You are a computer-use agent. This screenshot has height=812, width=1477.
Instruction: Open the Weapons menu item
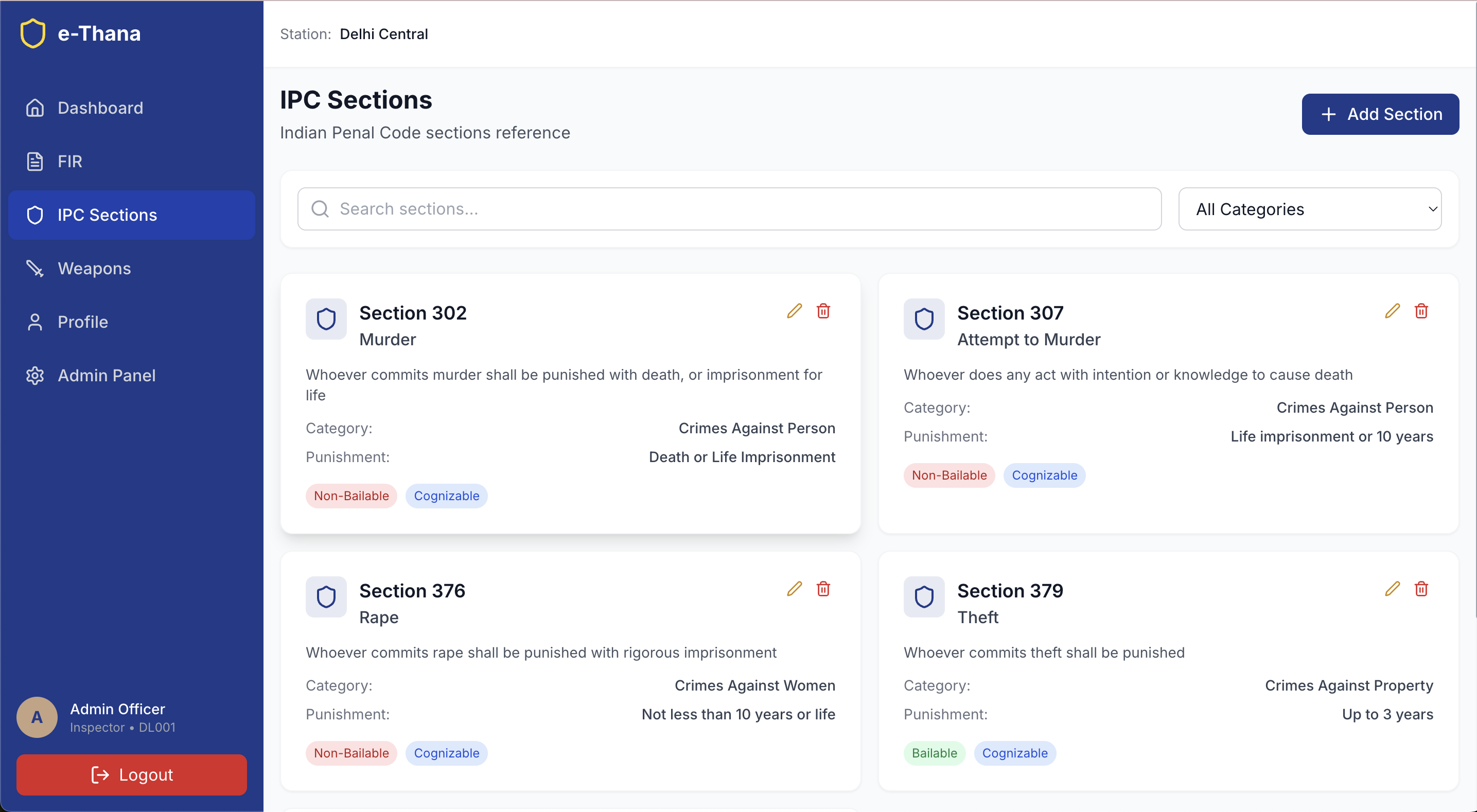[94, 269]
